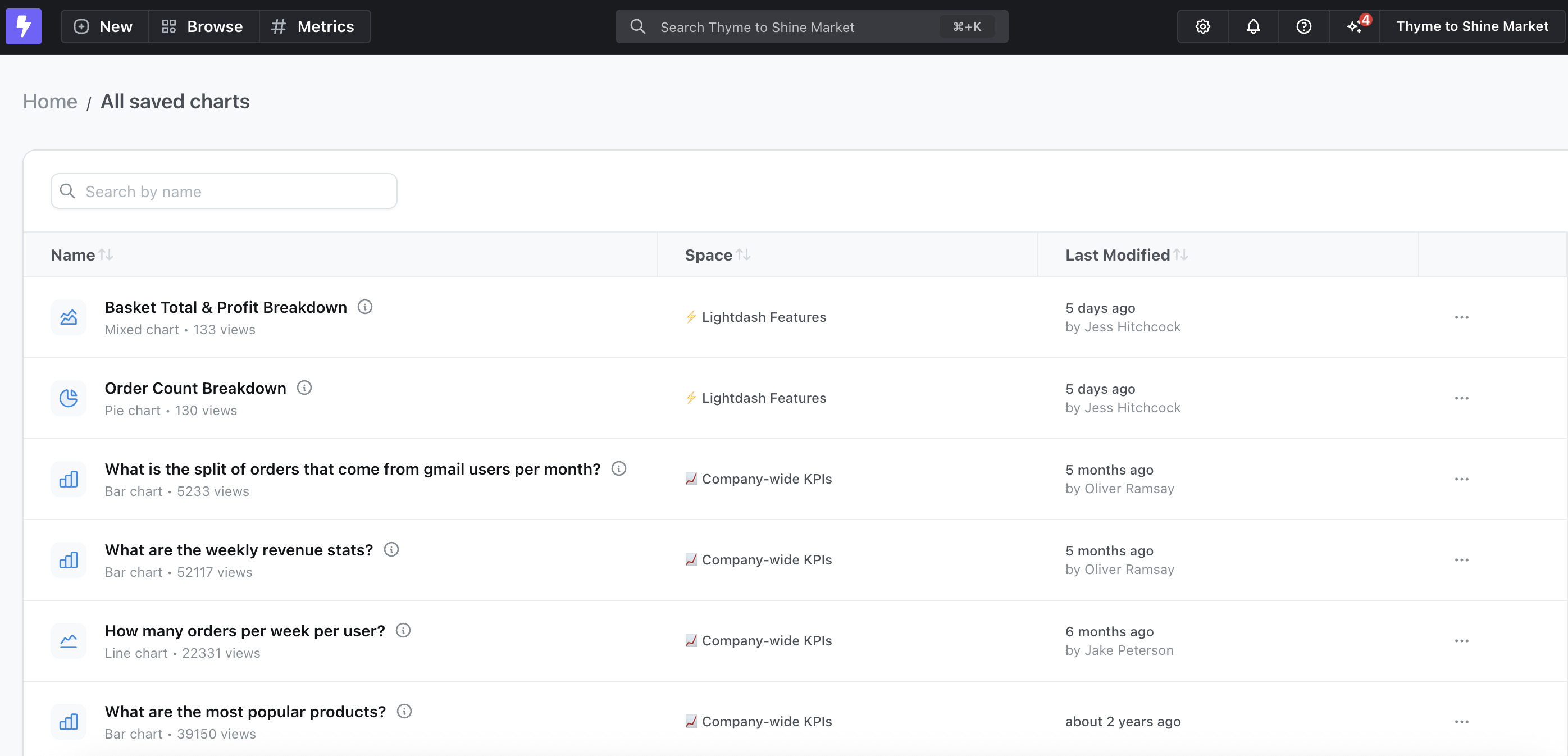Open the Thyme to Shine Market project switcher

[1471, 26]
